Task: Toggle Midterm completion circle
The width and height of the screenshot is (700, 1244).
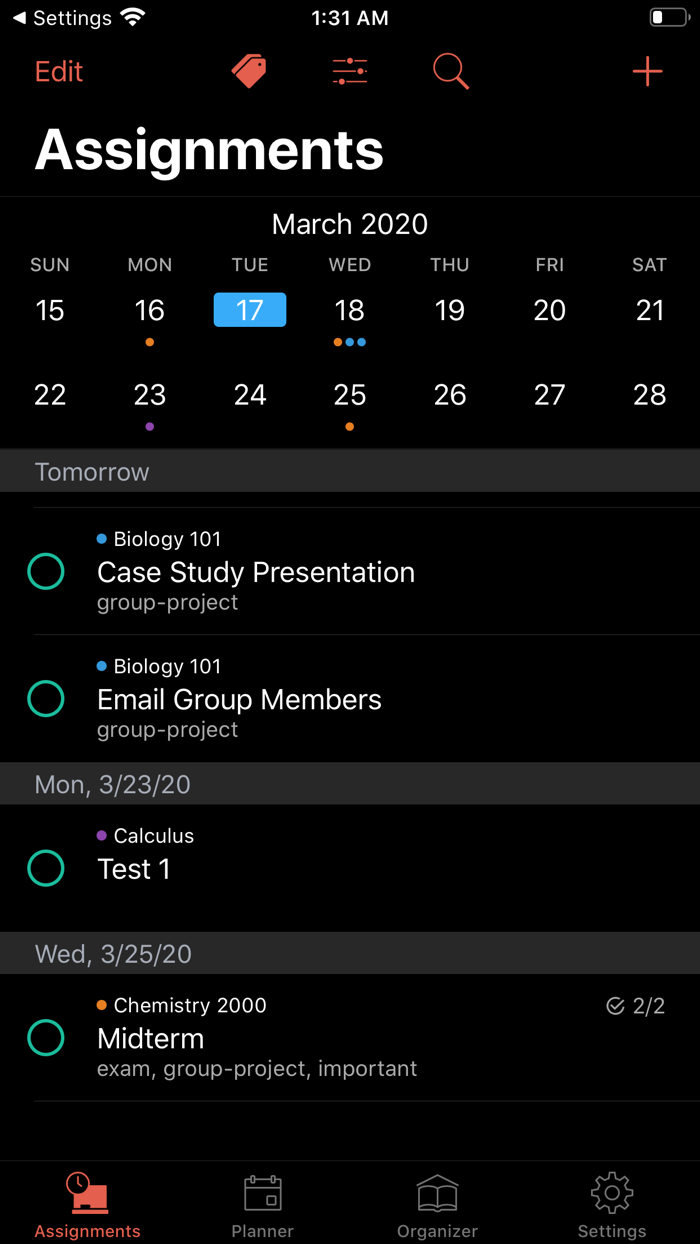Action: pyautogui.click(x=46, y=1038)
